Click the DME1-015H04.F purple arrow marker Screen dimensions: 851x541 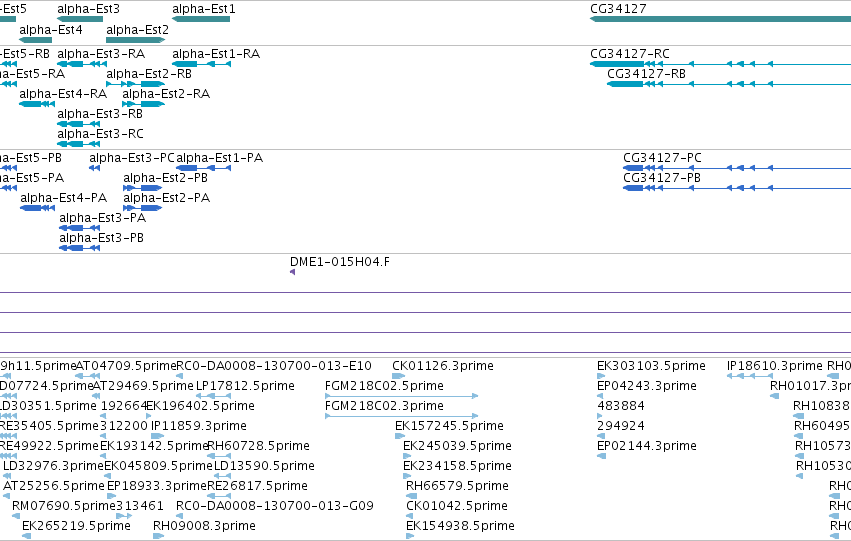[293, 272]
